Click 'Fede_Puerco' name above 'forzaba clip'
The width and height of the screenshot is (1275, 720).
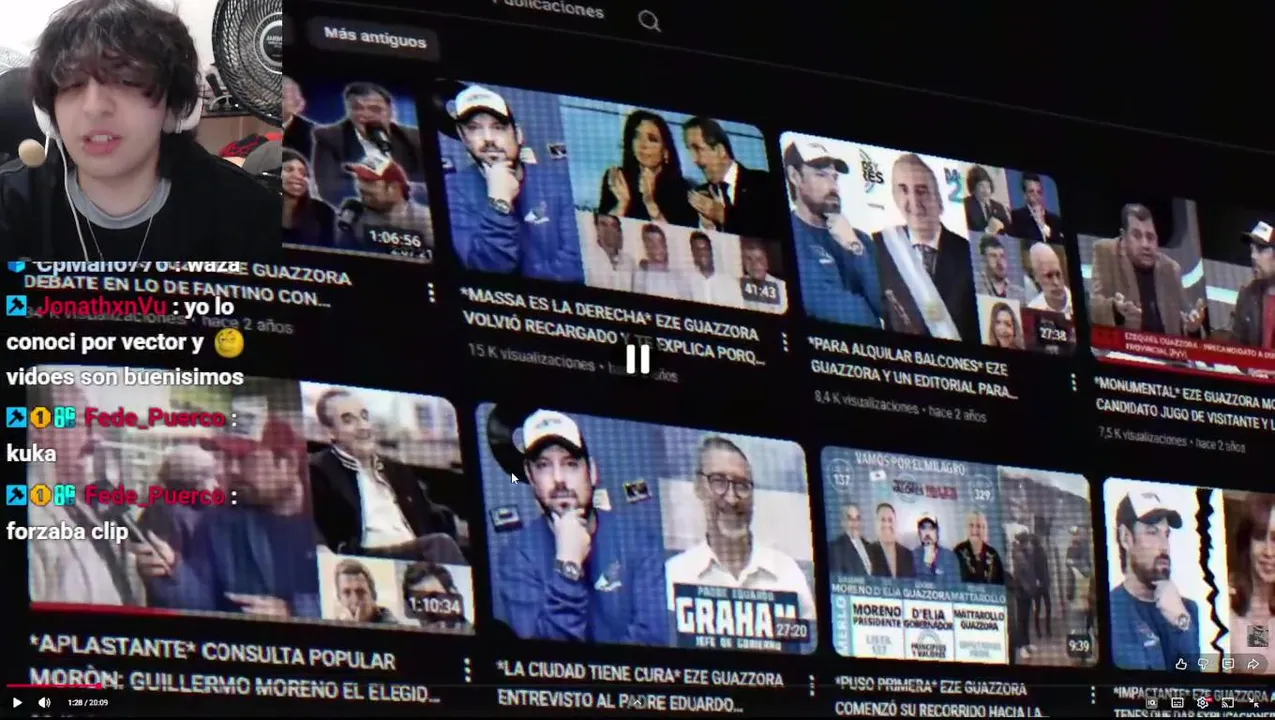pyautogui.click(x=156, y=496)
